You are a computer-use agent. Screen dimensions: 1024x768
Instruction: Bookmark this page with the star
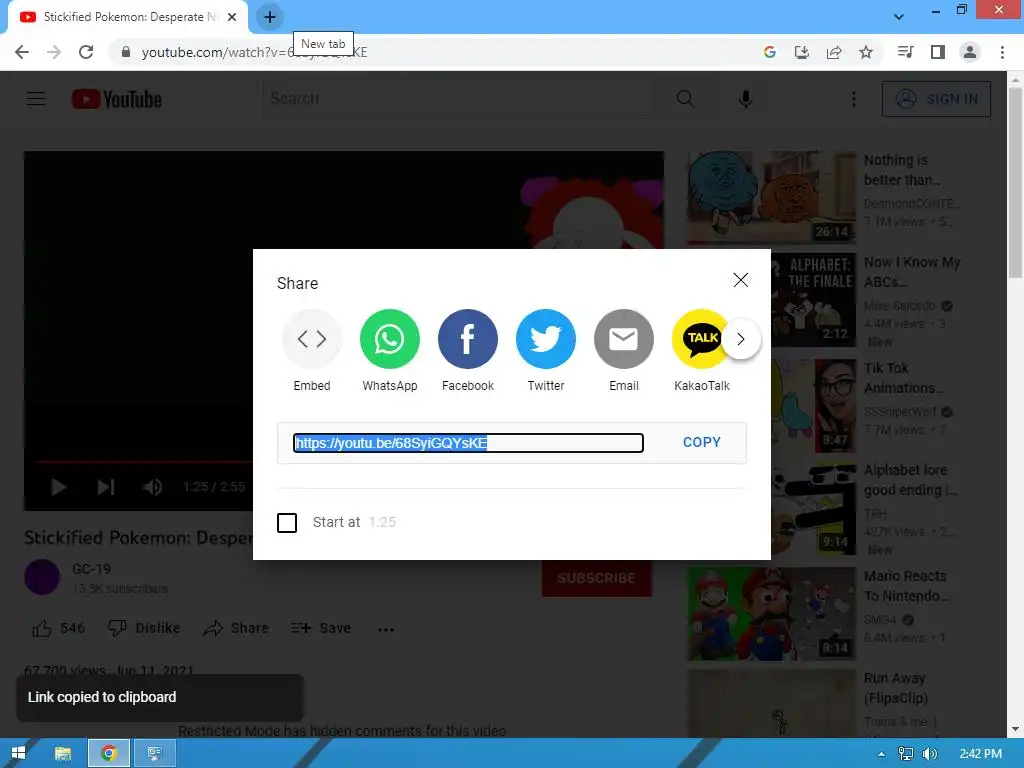pos(866,52)
